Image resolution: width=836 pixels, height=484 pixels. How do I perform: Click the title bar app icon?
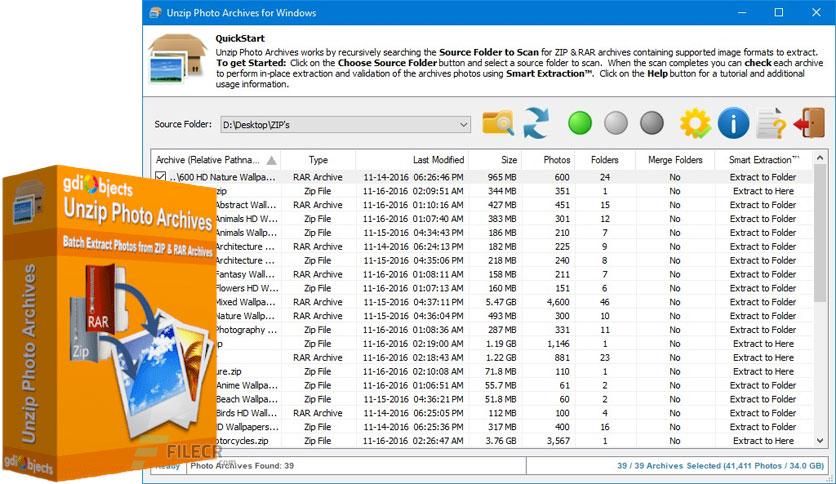155,12
